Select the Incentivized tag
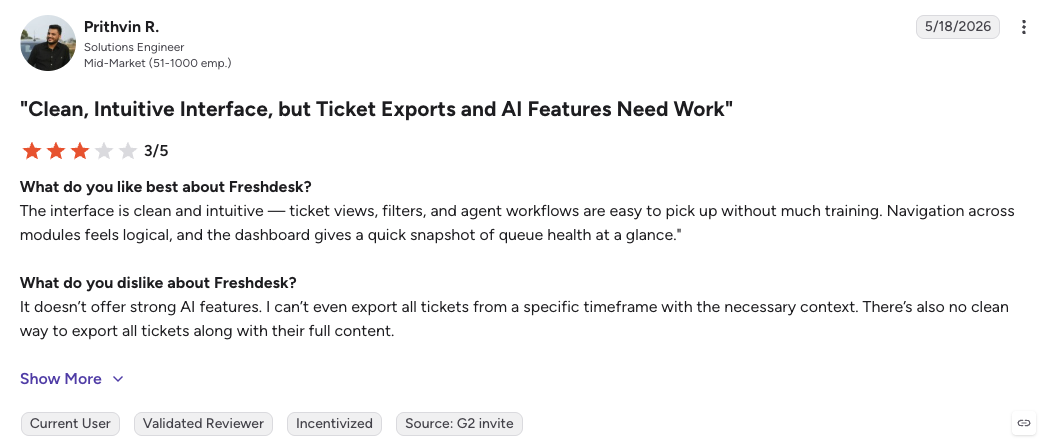The height and width of the screenshot is (448, 1054). tap(334, 424)
